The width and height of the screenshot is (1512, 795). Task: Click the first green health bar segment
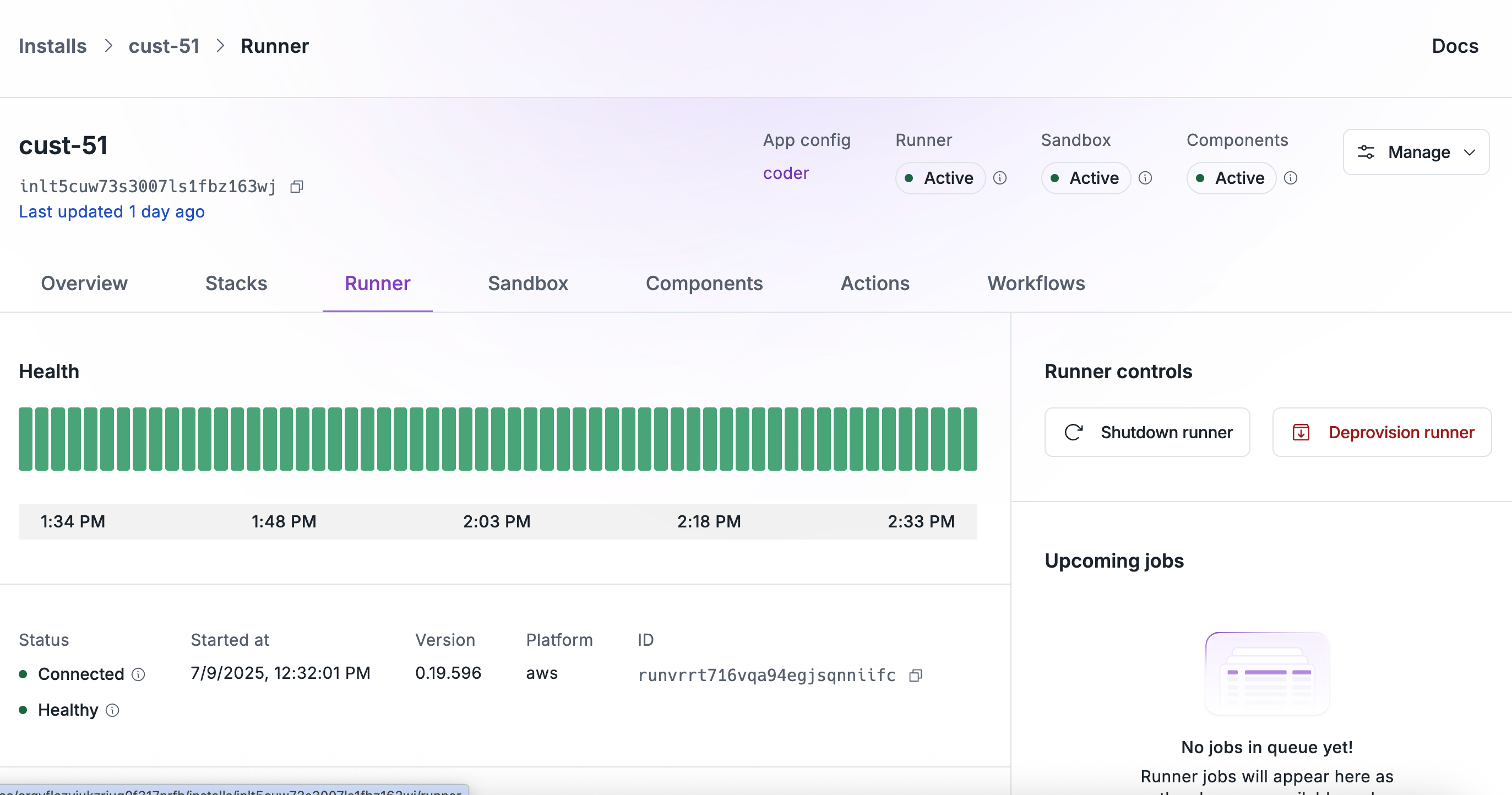25,439
